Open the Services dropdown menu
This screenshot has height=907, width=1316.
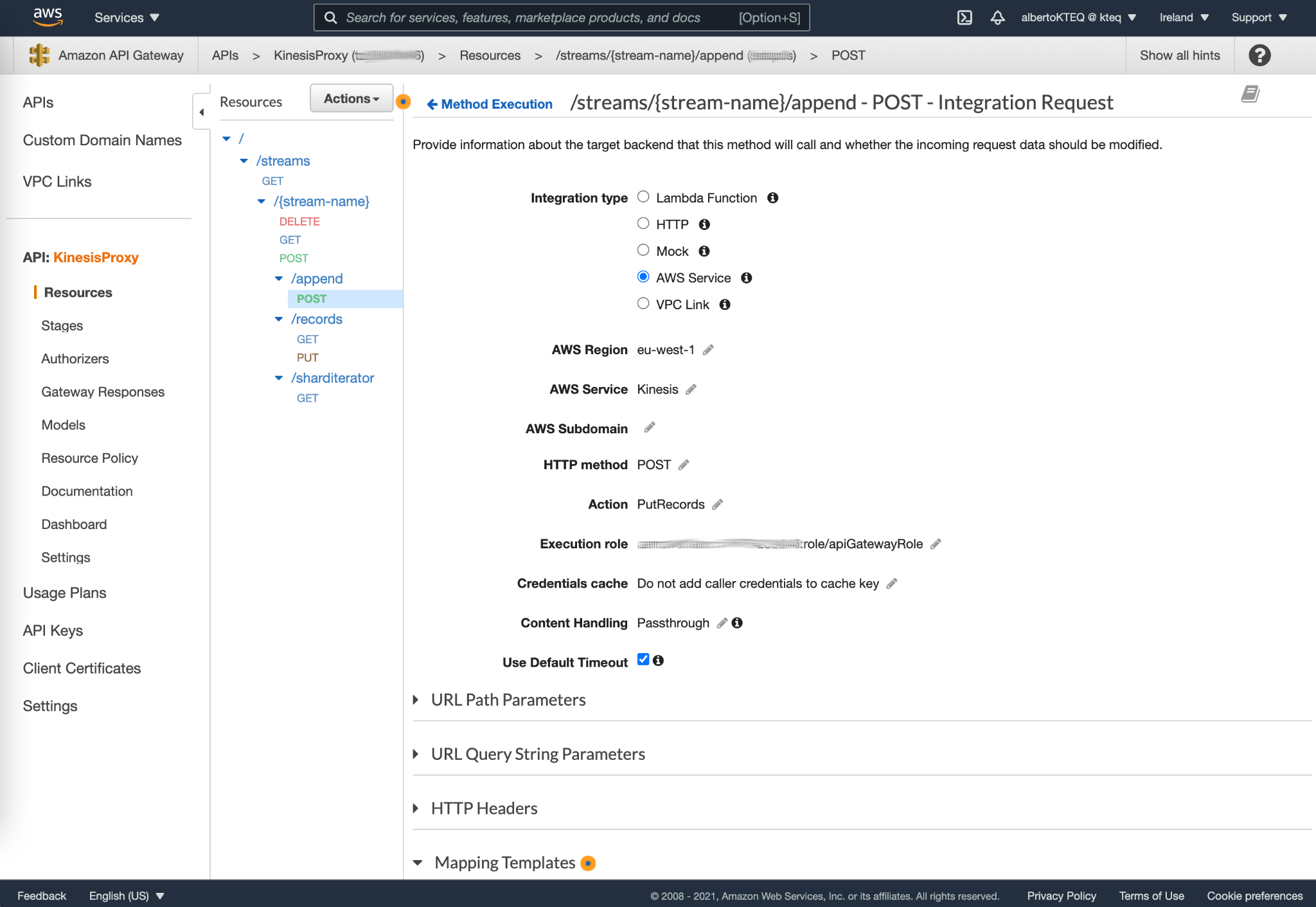(127, 17)
